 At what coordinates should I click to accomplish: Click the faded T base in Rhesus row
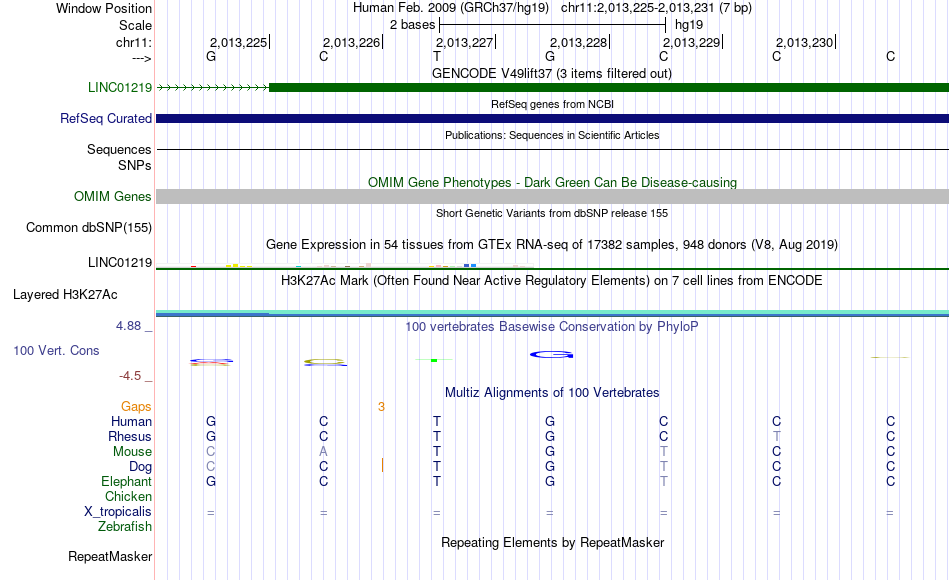click(x=777, y=436)
